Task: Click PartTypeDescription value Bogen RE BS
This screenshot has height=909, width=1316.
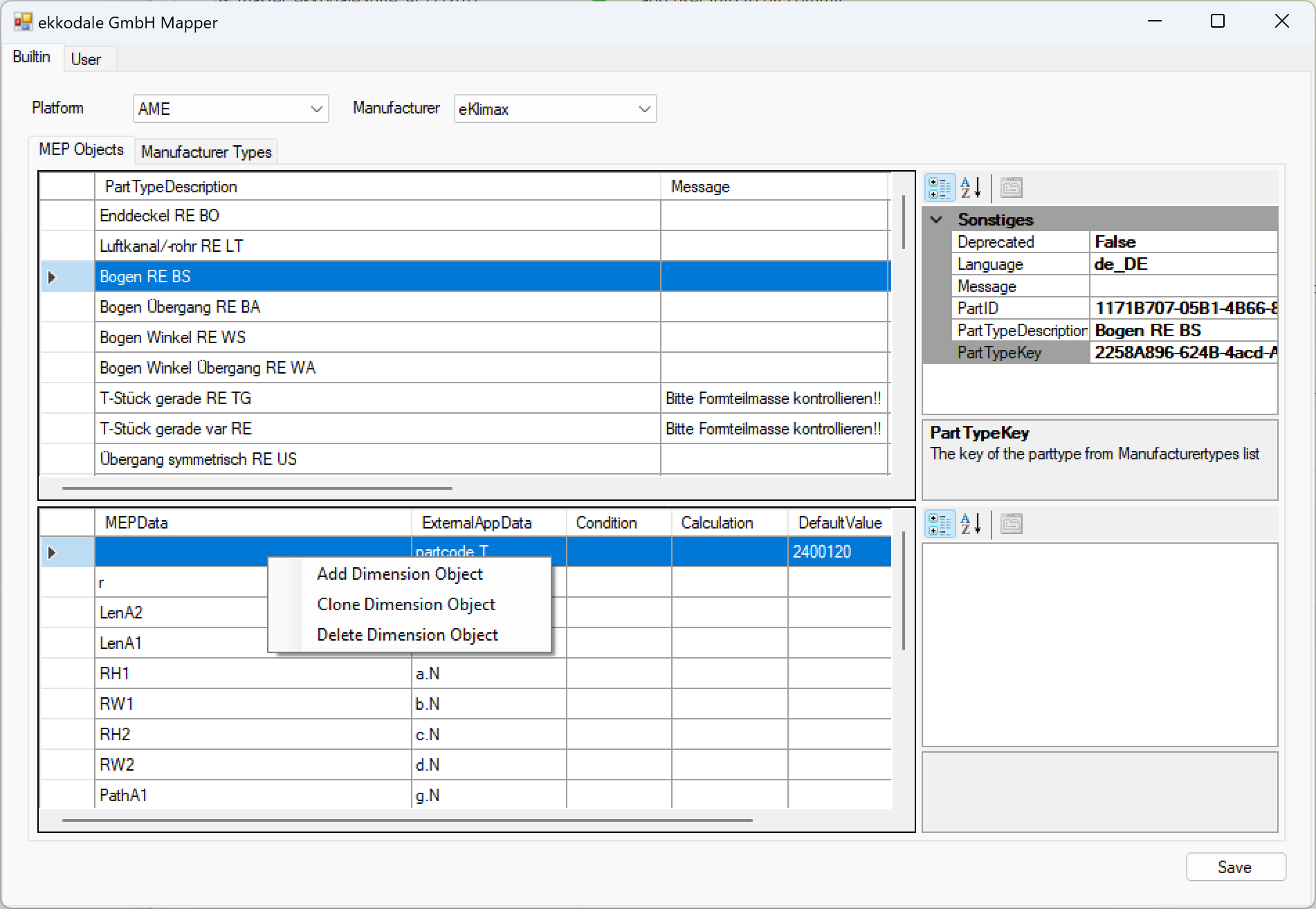Action: point(1183,331)
